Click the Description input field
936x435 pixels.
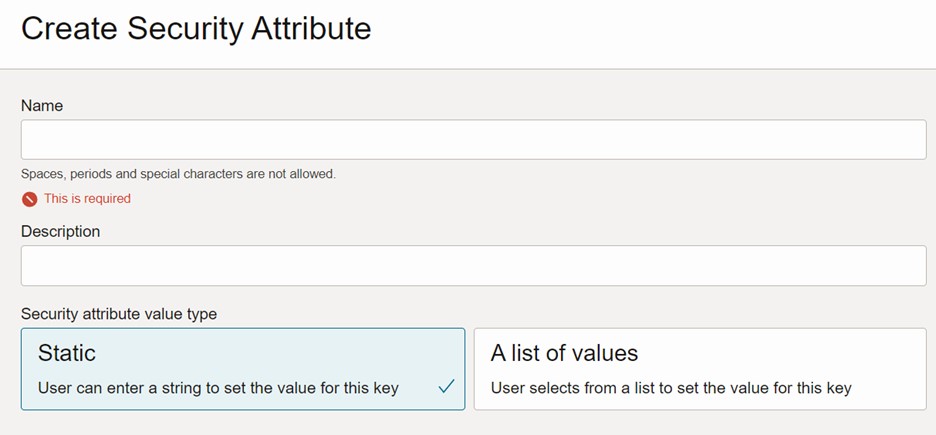473,266
